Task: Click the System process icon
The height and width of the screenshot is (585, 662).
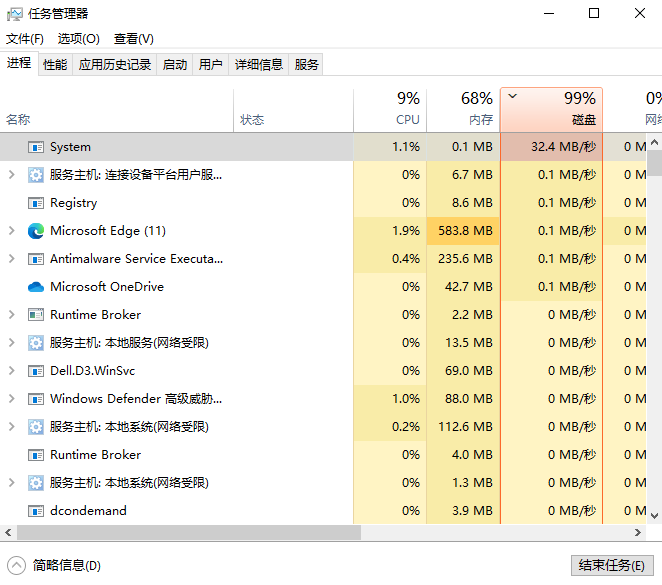Action: [36, 147]
